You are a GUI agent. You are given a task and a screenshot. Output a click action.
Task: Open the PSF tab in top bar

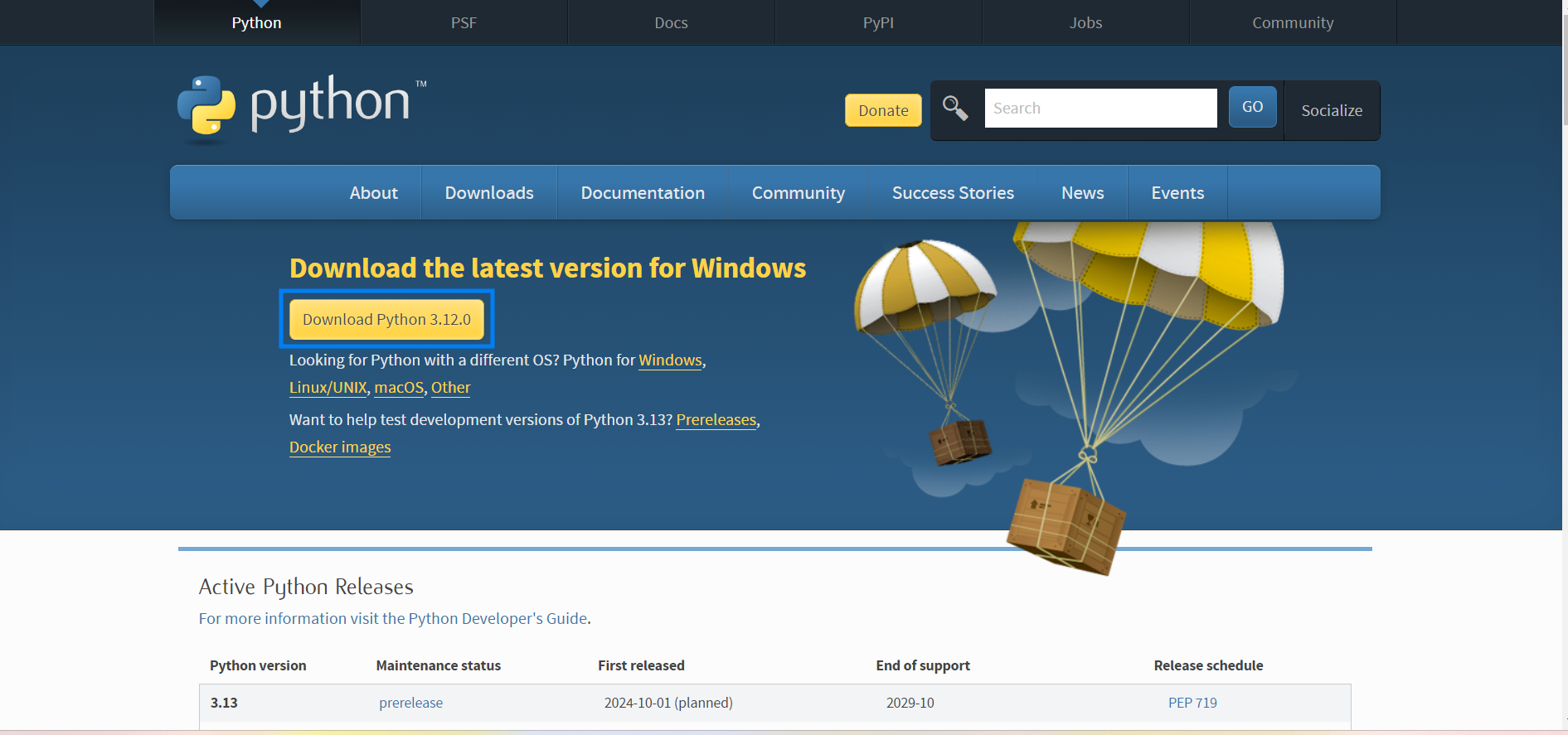pyautogui.click(x=464, y=22)
